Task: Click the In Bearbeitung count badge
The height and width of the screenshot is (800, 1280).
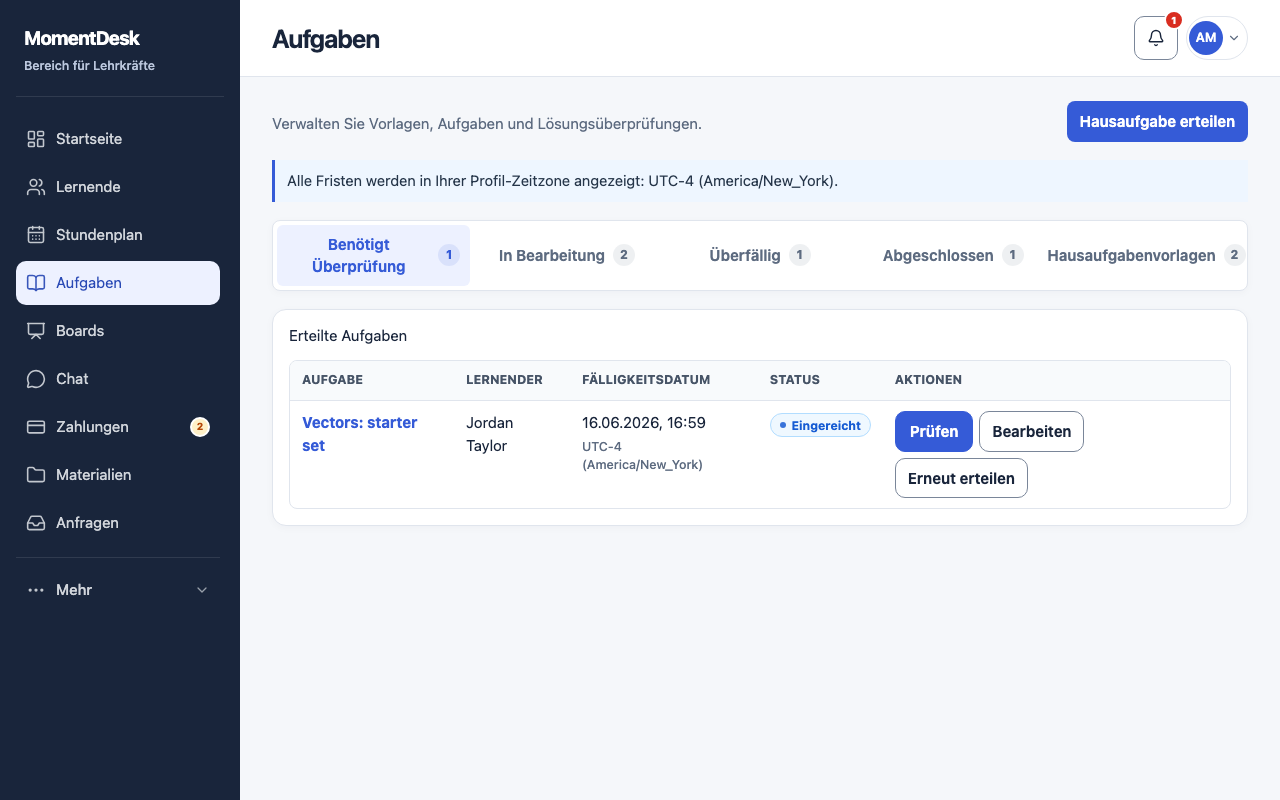Action: pyautogui.click(x=624, y=255)
